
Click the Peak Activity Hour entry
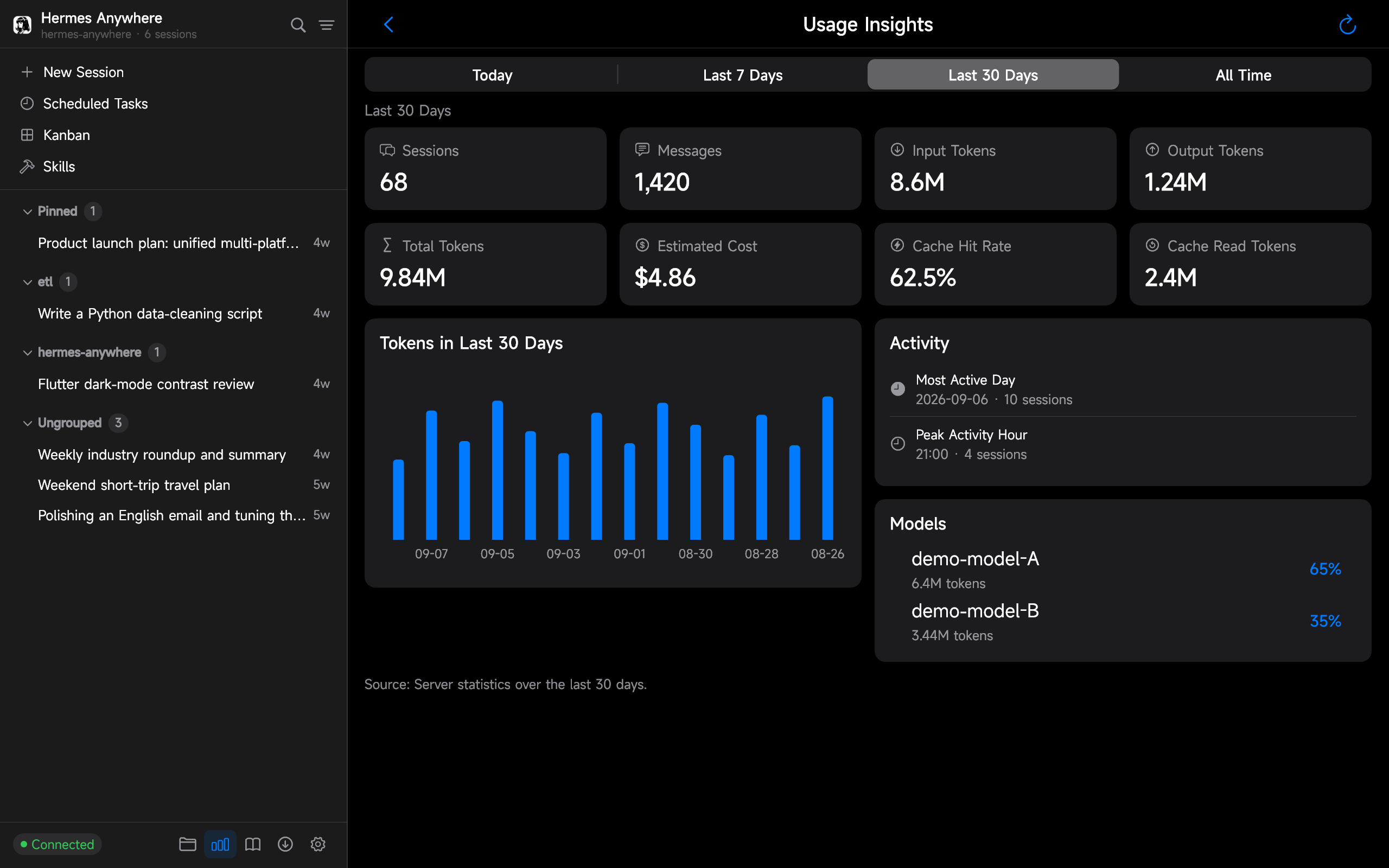(1123, 444)
